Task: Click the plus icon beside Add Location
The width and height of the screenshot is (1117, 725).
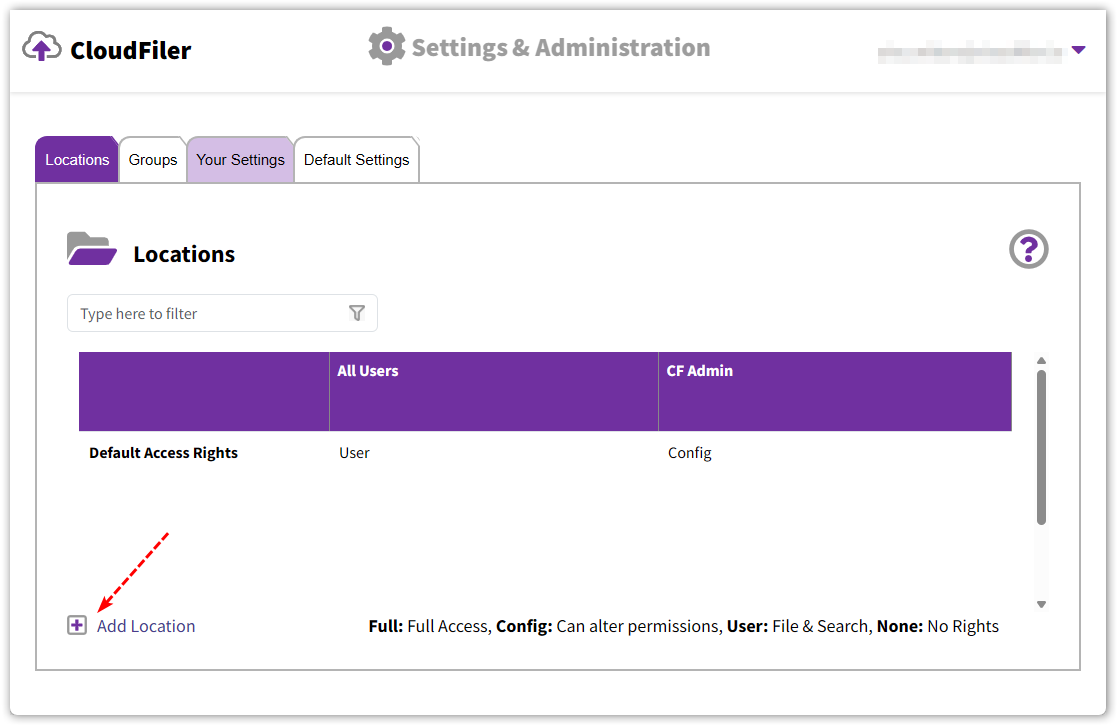Action: click(77, 626)
